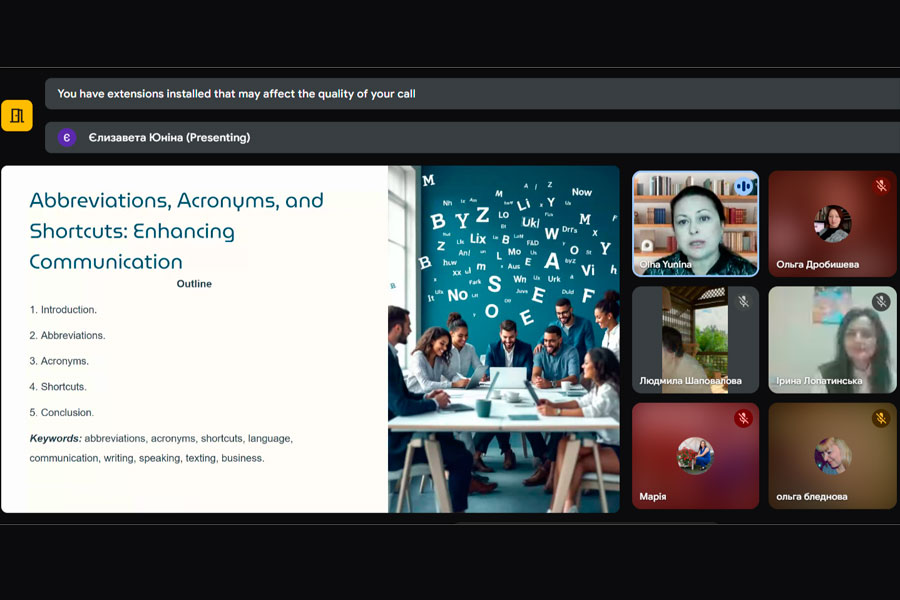Click red muted mic icon on Марія tile
This screenshot has height=600, width=900.
(743, 418)
